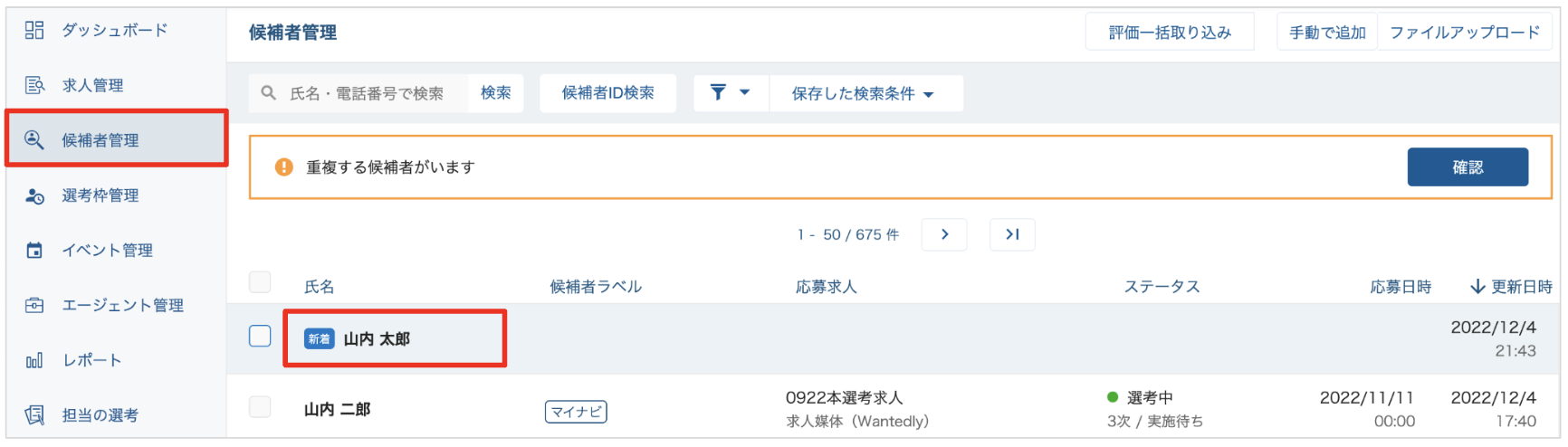This screenshot has height=447, width=1568.
Task: Select the checkbox for 山内 二郎
Action: click(x=260, y=407)
